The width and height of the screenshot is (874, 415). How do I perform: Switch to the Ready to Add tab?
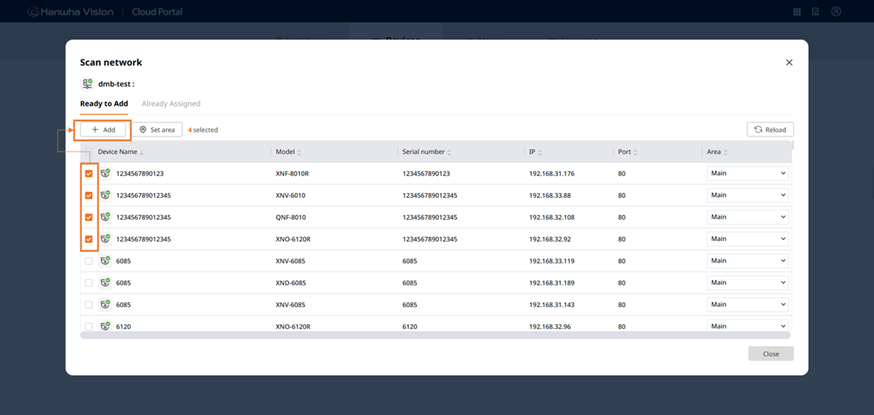104,104
